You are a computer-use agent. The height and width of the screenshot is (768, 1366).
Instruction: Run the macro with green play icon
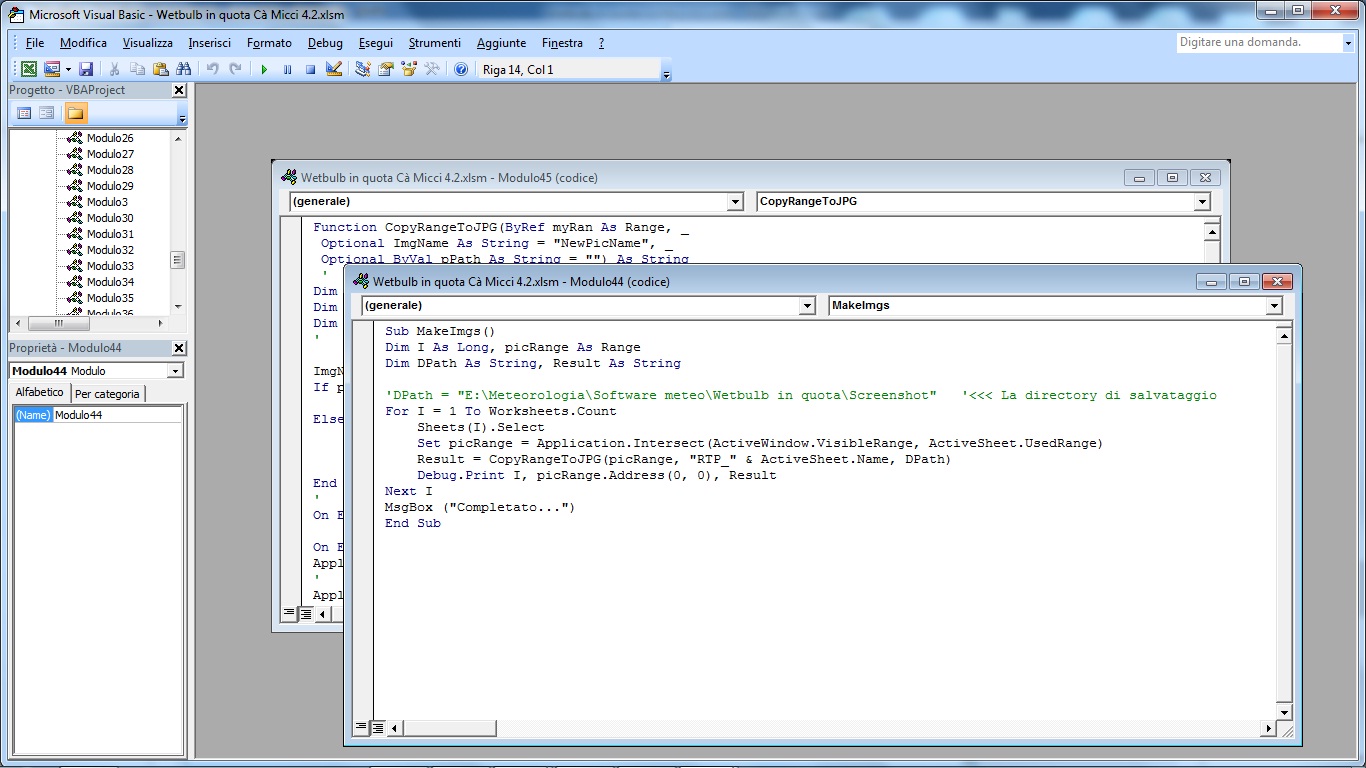pos(264,69)
